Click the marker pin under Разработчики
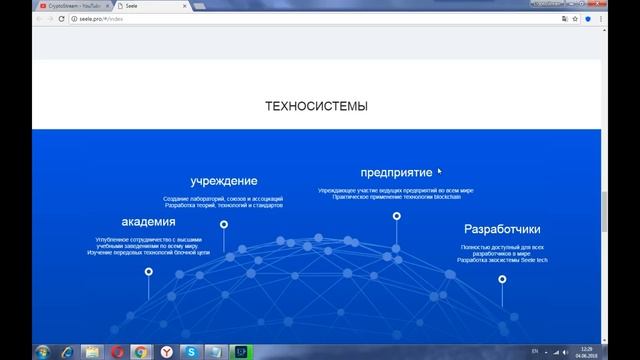The image size is (640, 360). coord(502,279)
